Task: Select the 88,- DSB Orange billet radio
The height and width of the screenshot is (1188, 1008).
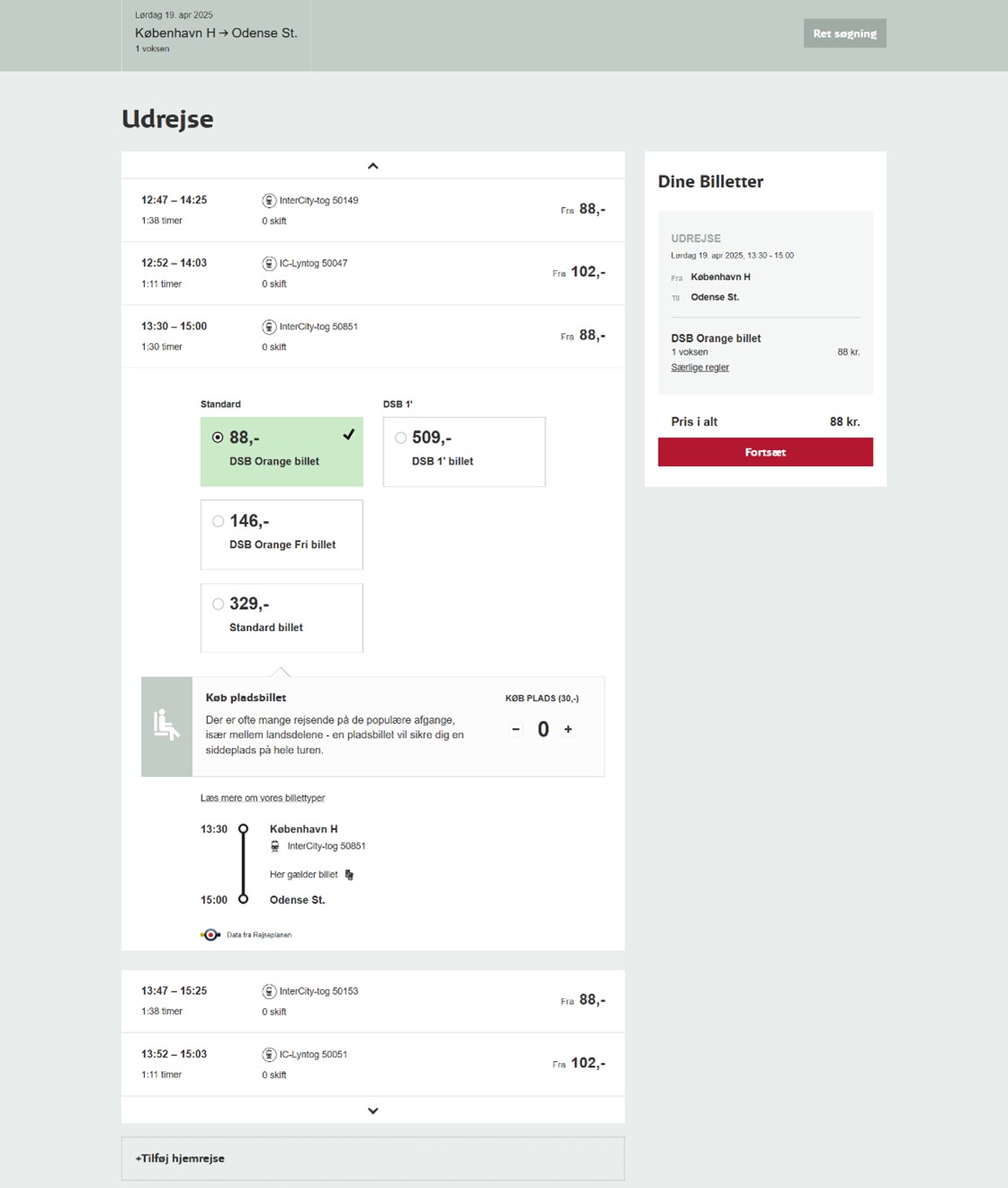Action: pos(218,437)
